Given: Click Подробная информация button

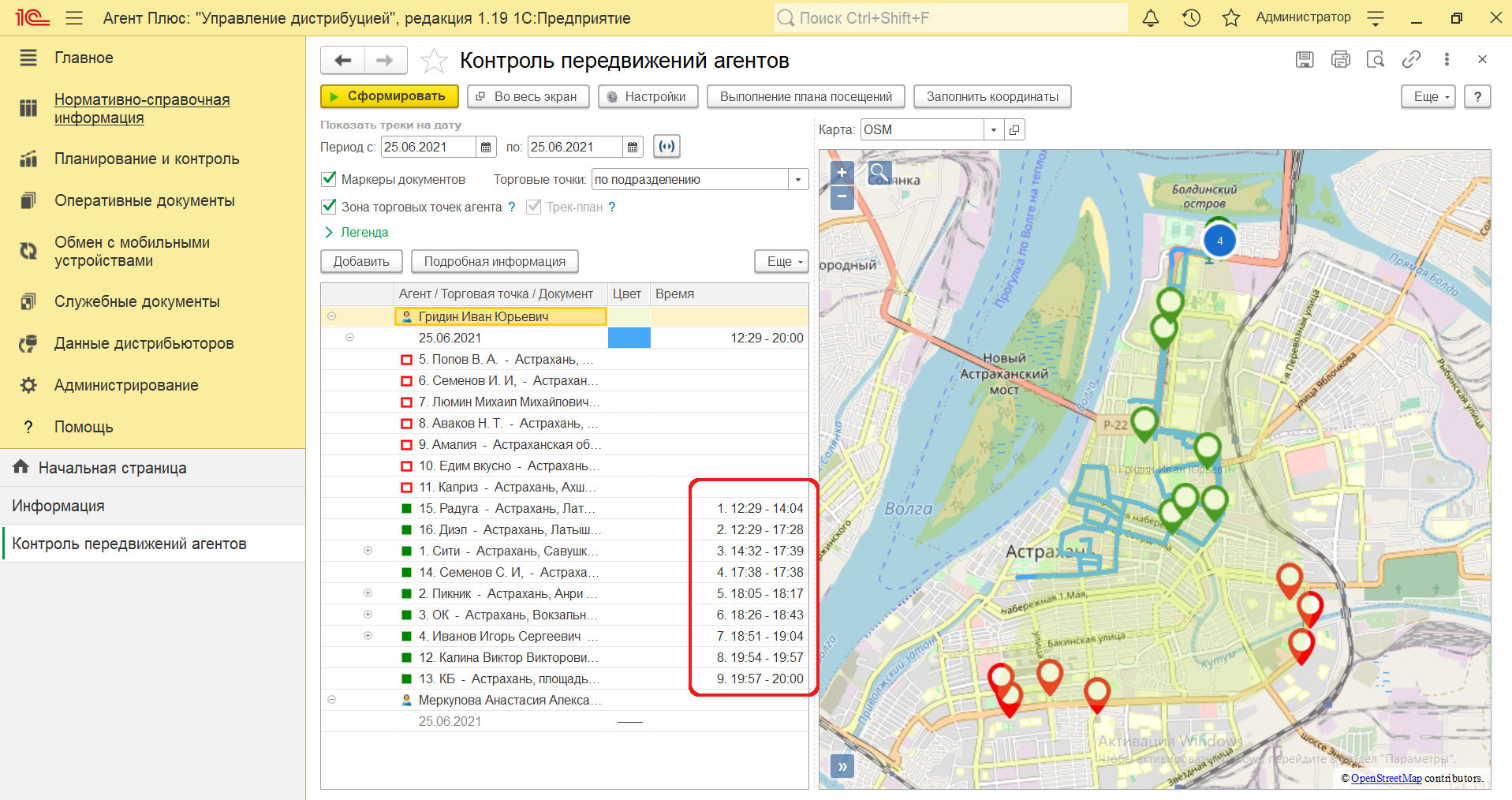Looking at the screenshot, I should [x=495, y=261].
